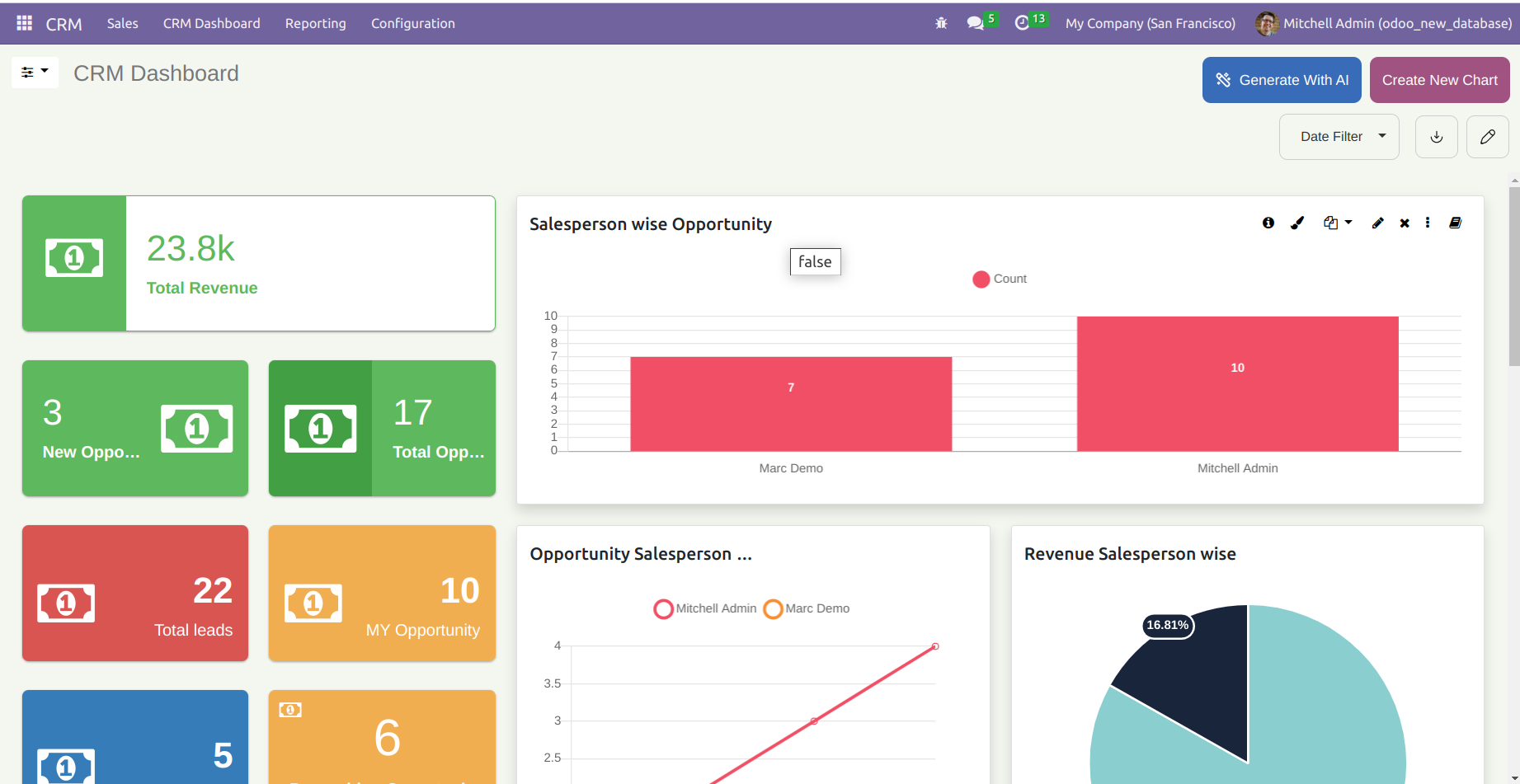The height and width of the screenshot is (784, 1520).
Task: Open the apps grid launcher icon
Action: tap(25, 23)
